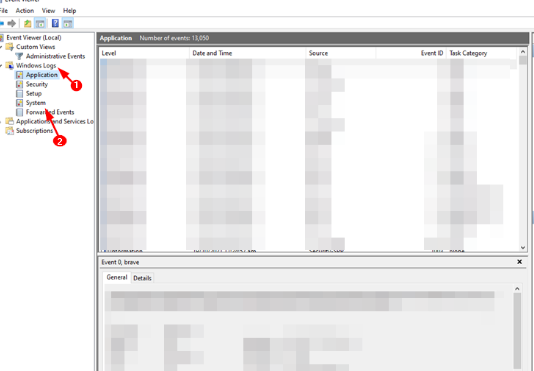Toggle the Show/Hide Action Pane toolbar icon
Image resolution: width=534 pixels, height=371 pixels.
point(68,23)
